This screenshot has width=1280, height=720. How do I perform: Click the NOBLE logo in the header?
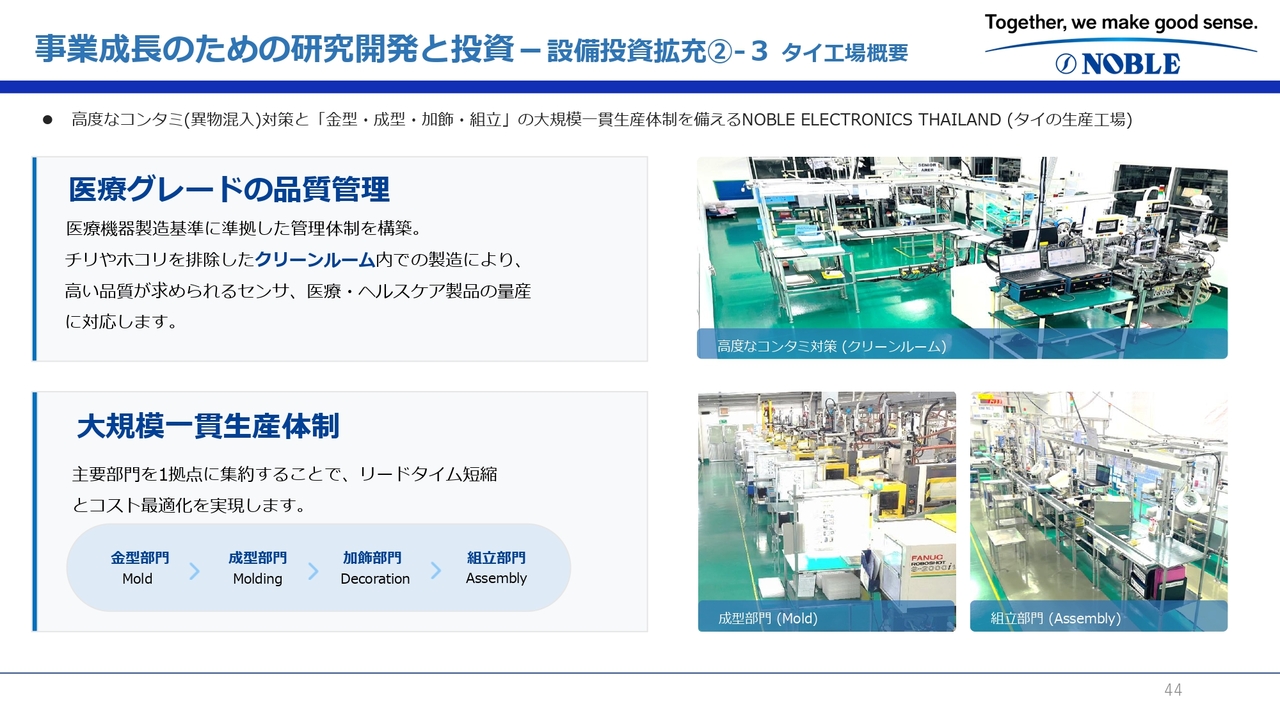tap(1120, 63)
